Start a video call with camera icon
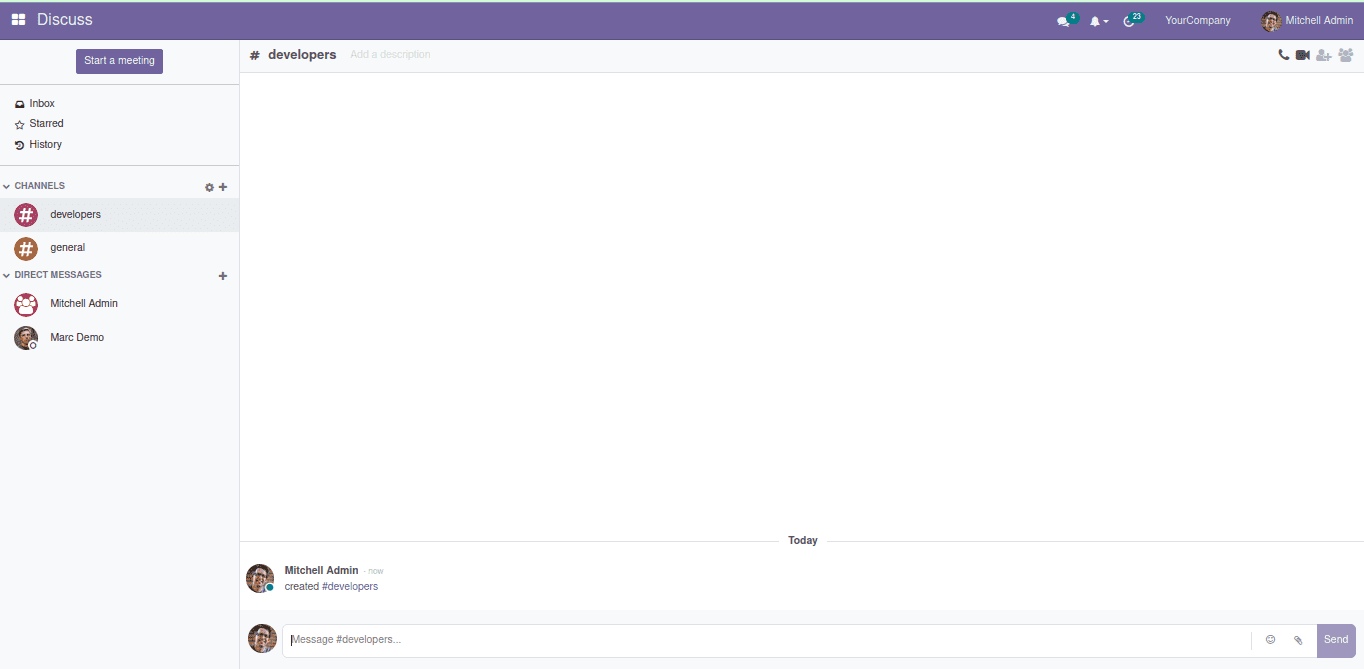This screenshot has width=1364, height=669. tap(1302, 55)
